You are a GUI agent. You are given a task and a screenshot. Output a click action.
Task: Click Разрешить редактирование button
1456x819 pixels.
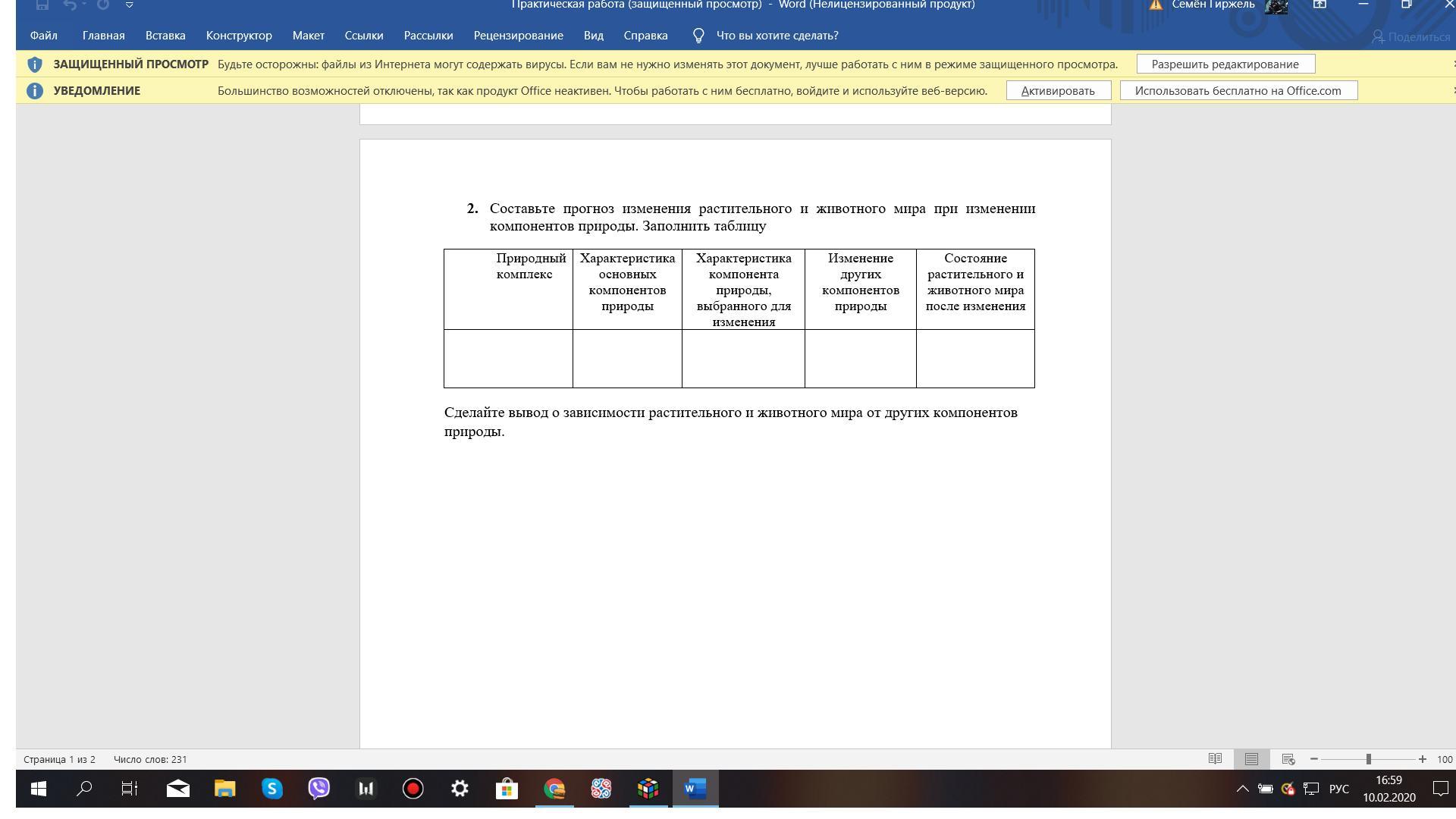click(x=1225, y=64)
